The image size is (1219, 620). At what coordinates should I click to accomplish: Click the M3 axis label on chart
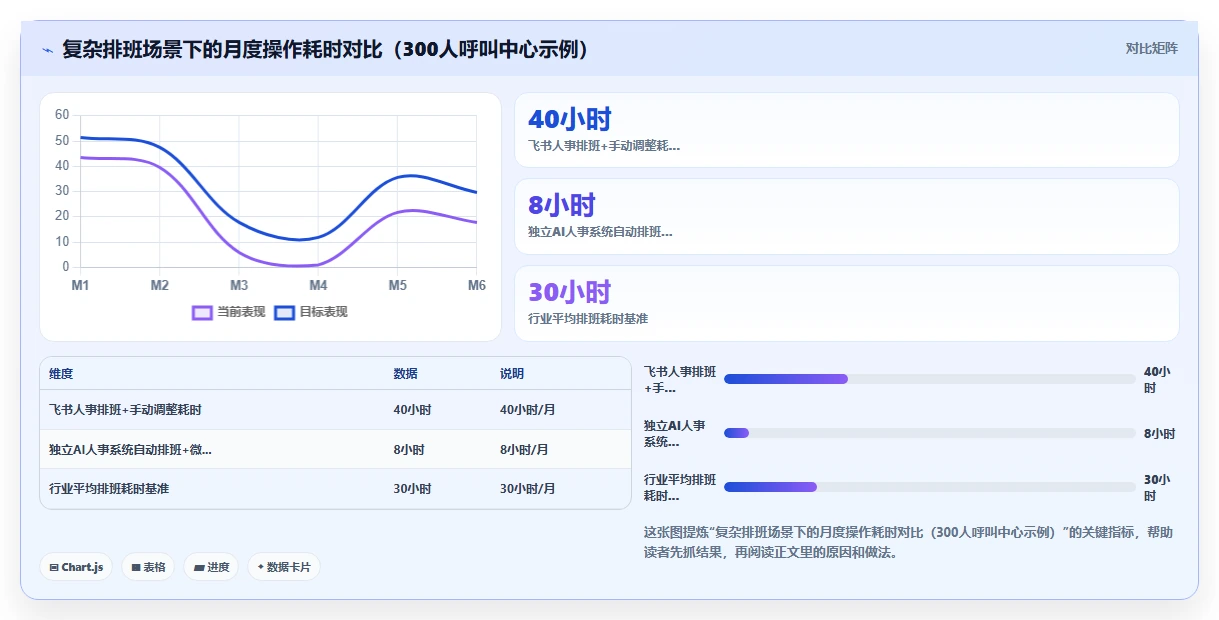[239, 286]
